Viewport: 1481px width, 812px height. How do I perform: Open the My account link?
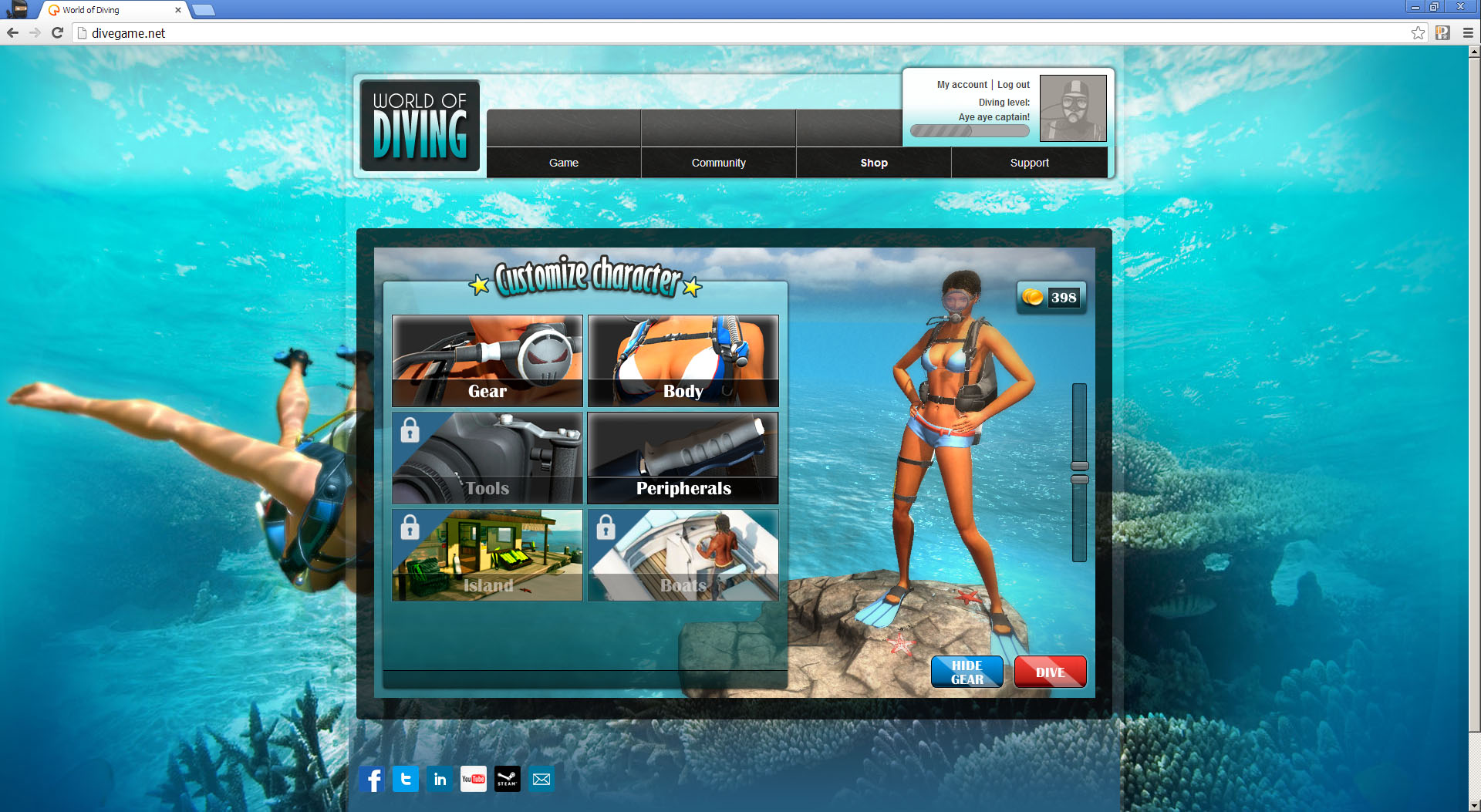[x=962, y=85]
